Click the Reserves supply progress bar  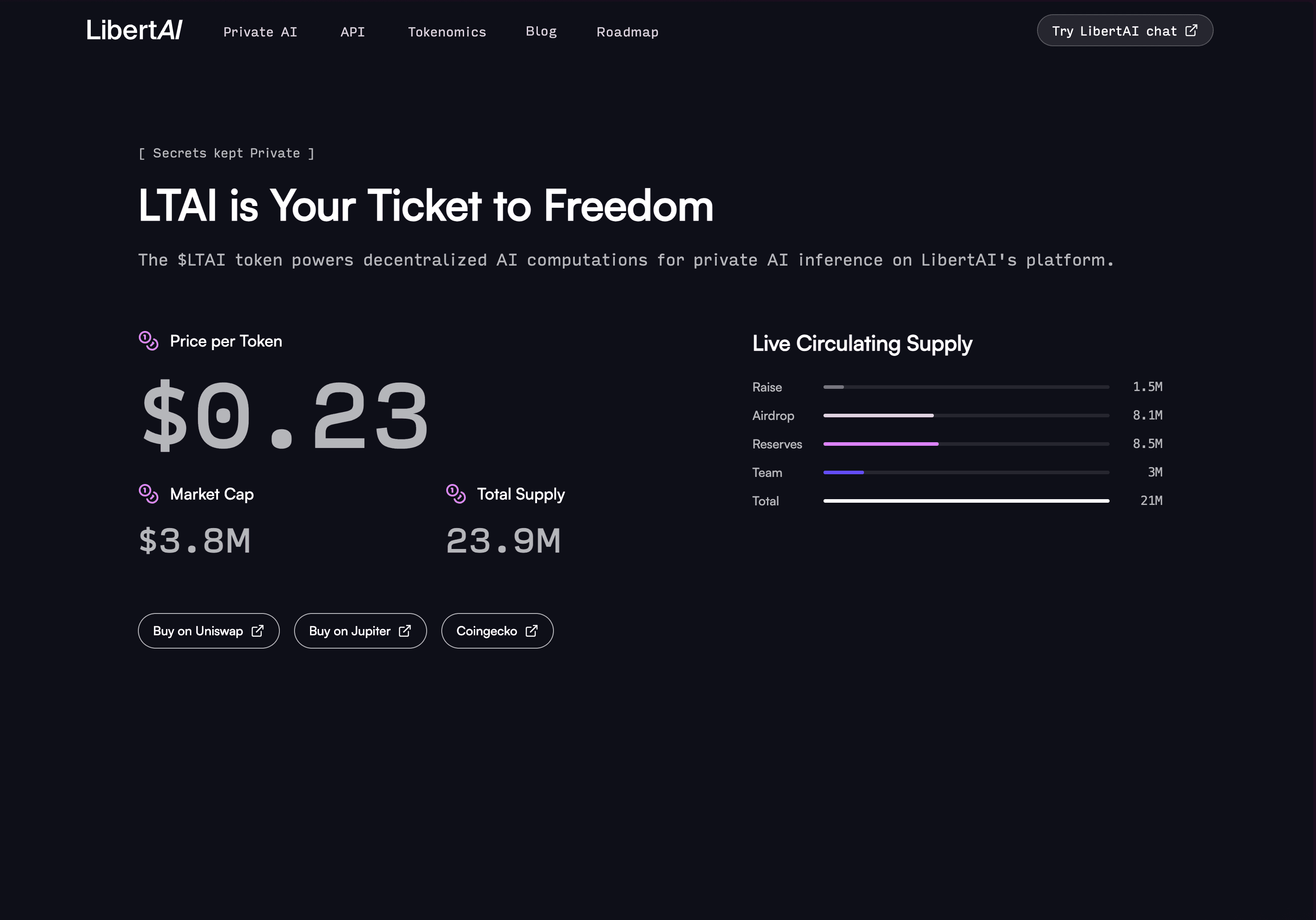tap(966, 444)
